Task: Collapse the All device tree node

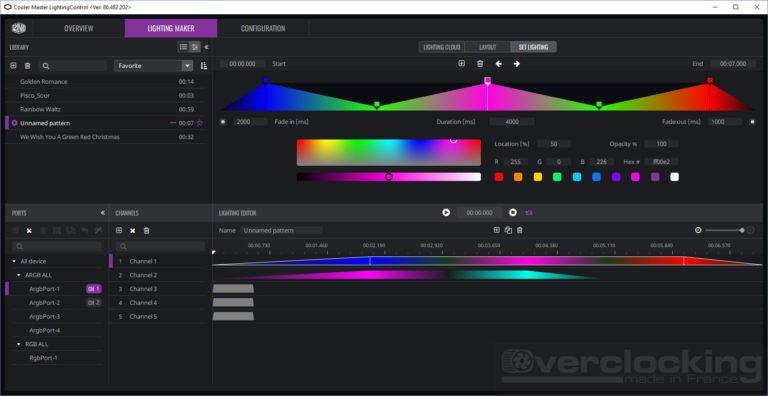Action: coord(14,262)
